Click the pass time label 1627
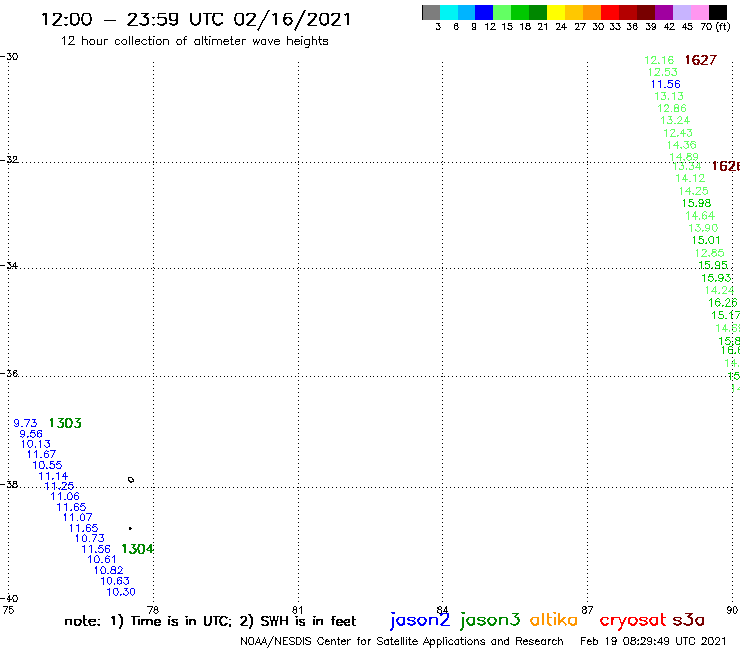This screenshot has width=740, height=650. pos(701,60)
